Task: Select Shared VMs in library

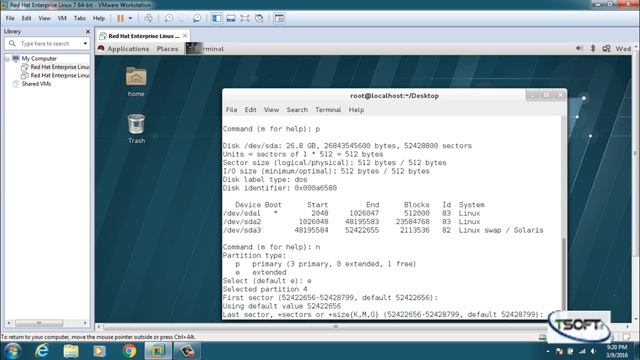Action: click(36, 84)
